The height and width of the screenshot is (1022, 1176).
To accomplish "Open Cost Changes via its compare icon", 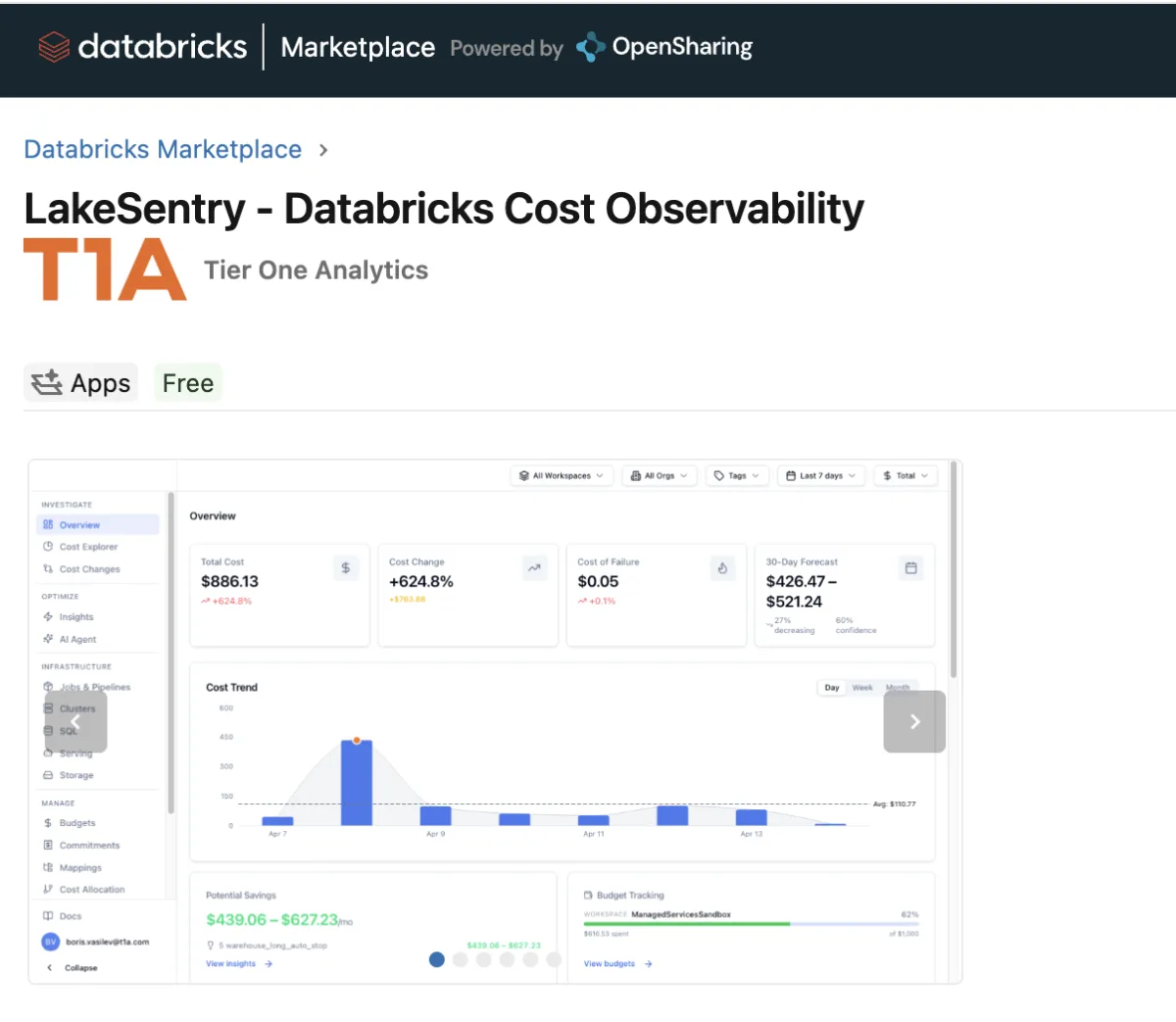I will click(48, 568).
